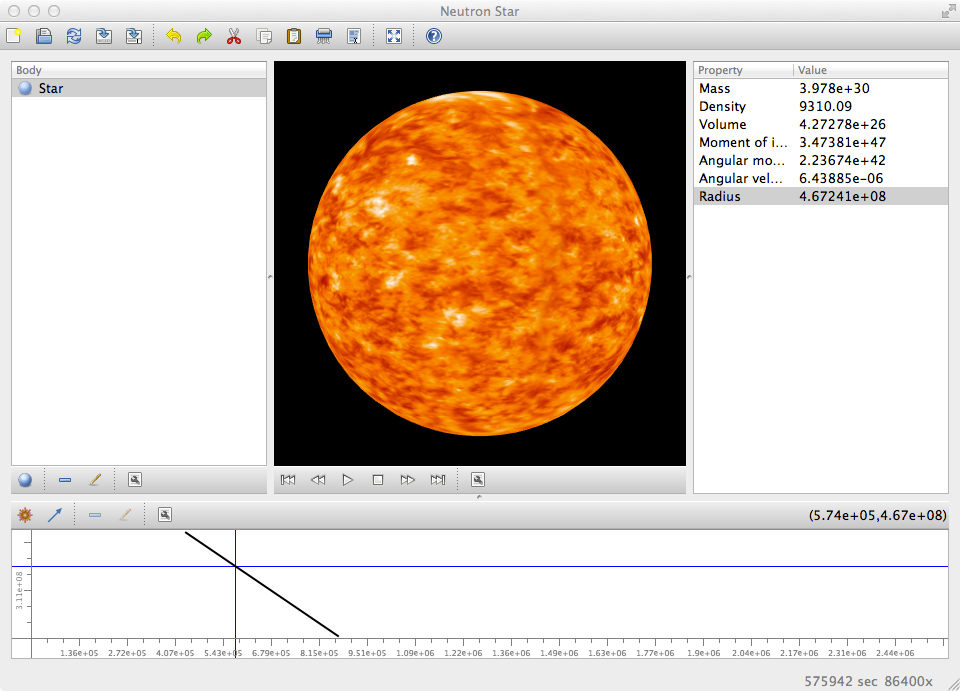
Task: Click the orange sun icon in graph toolbar
Action: pyautogui.click(x=25, y=515)
